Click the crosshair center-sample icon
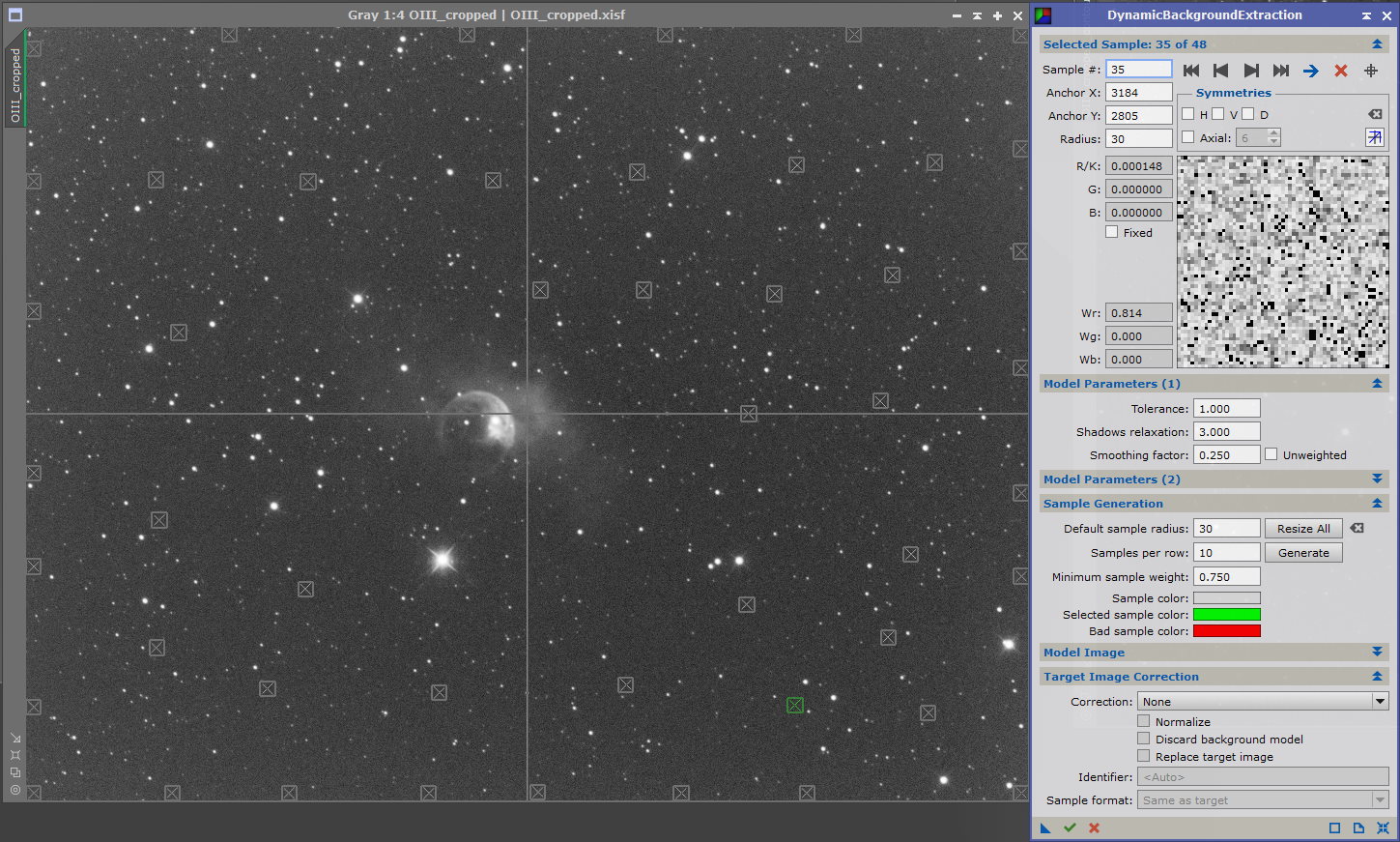The height and width of the screenshot is (842, 1400). point(1370,71)
